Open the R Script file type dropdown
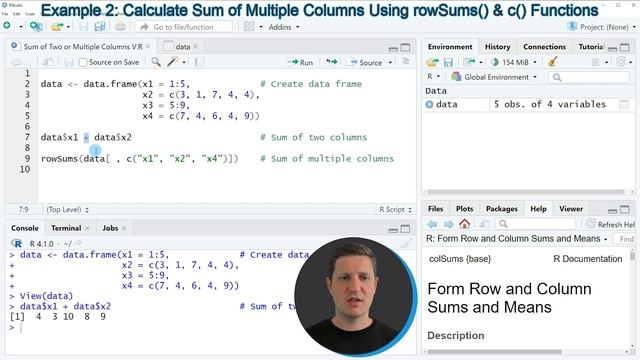Viewport: 640px width, 360px height. 395,209
